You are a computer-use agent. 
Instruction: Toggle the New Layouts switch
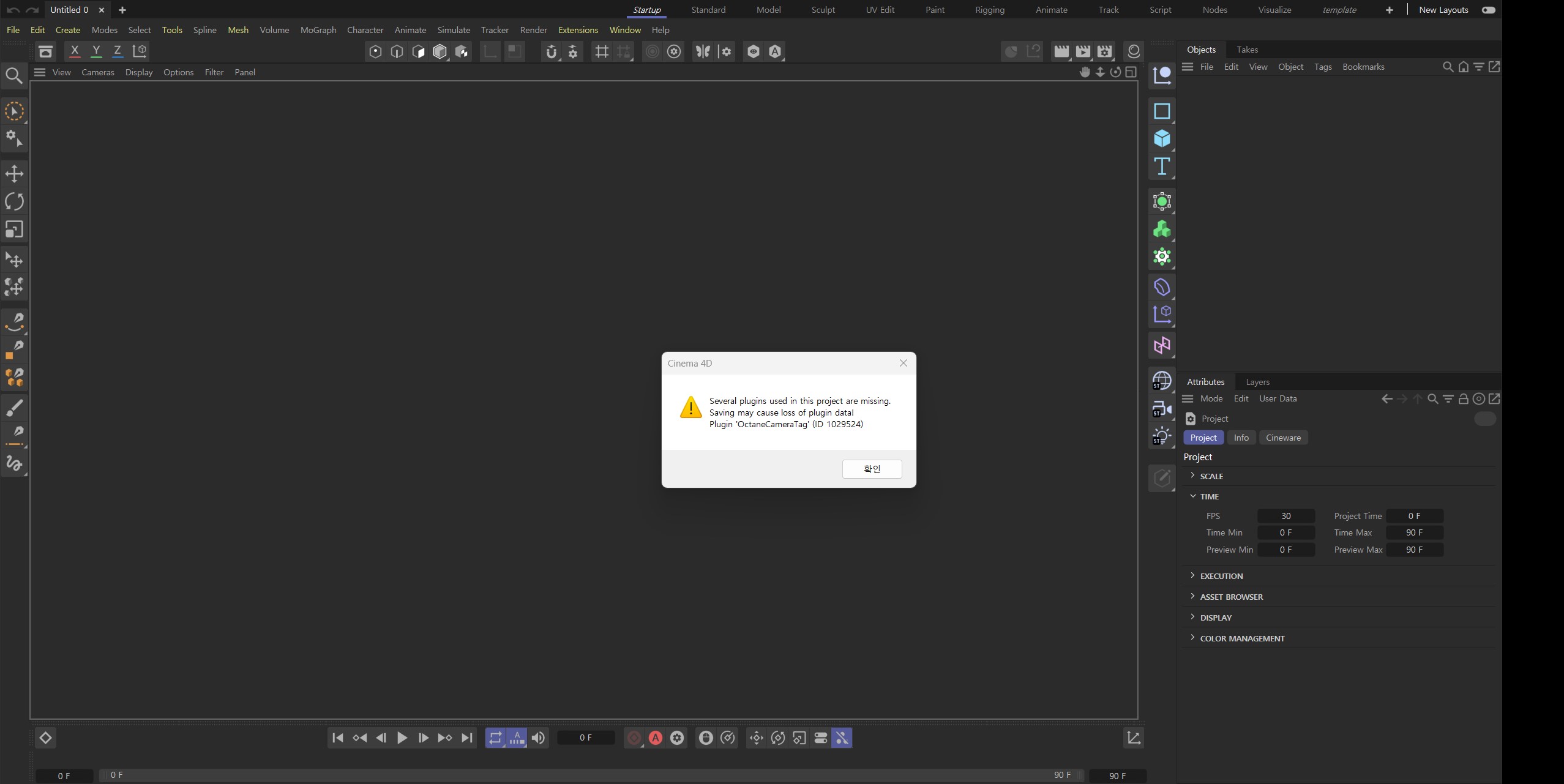1488,10
